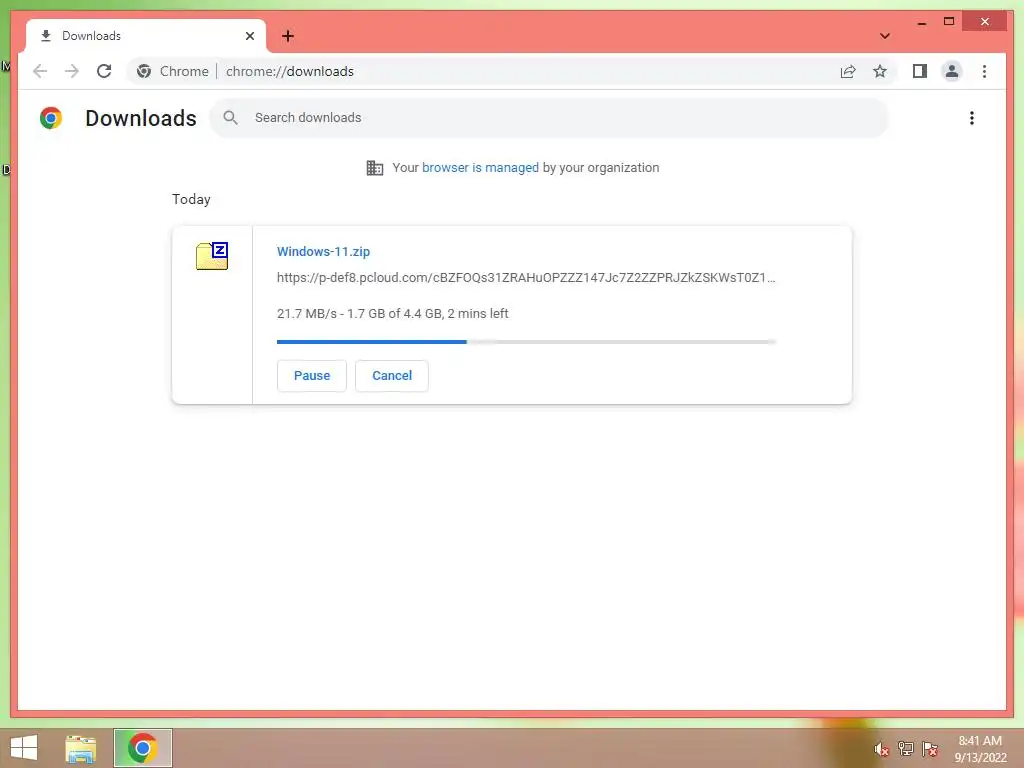Share this page using the share icon
Screen dimensions: 1024x768
pyautogui.click(x=848, y=71)
